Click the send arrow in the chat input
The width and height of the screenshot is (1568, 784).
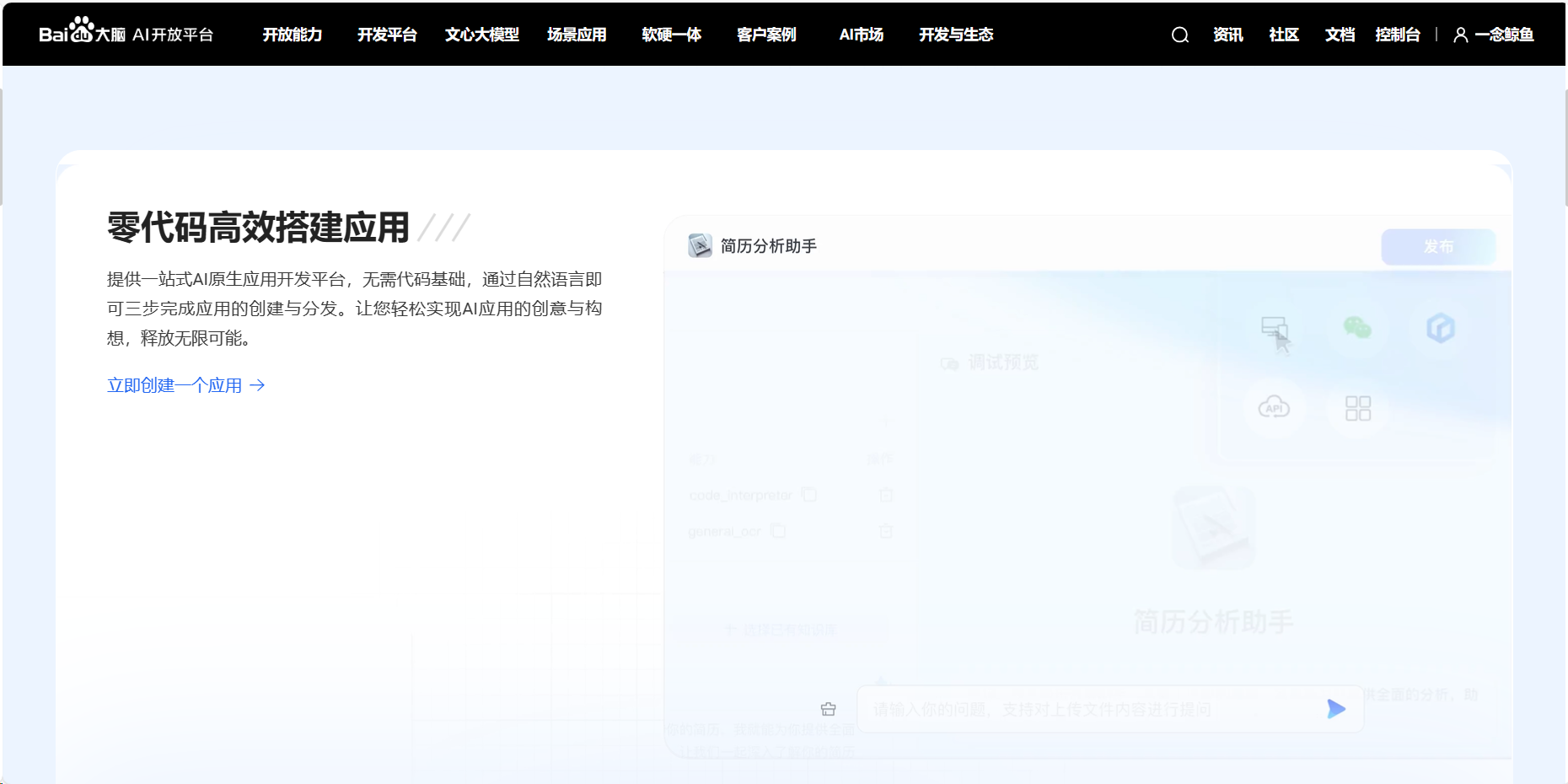click(1336, 709)
